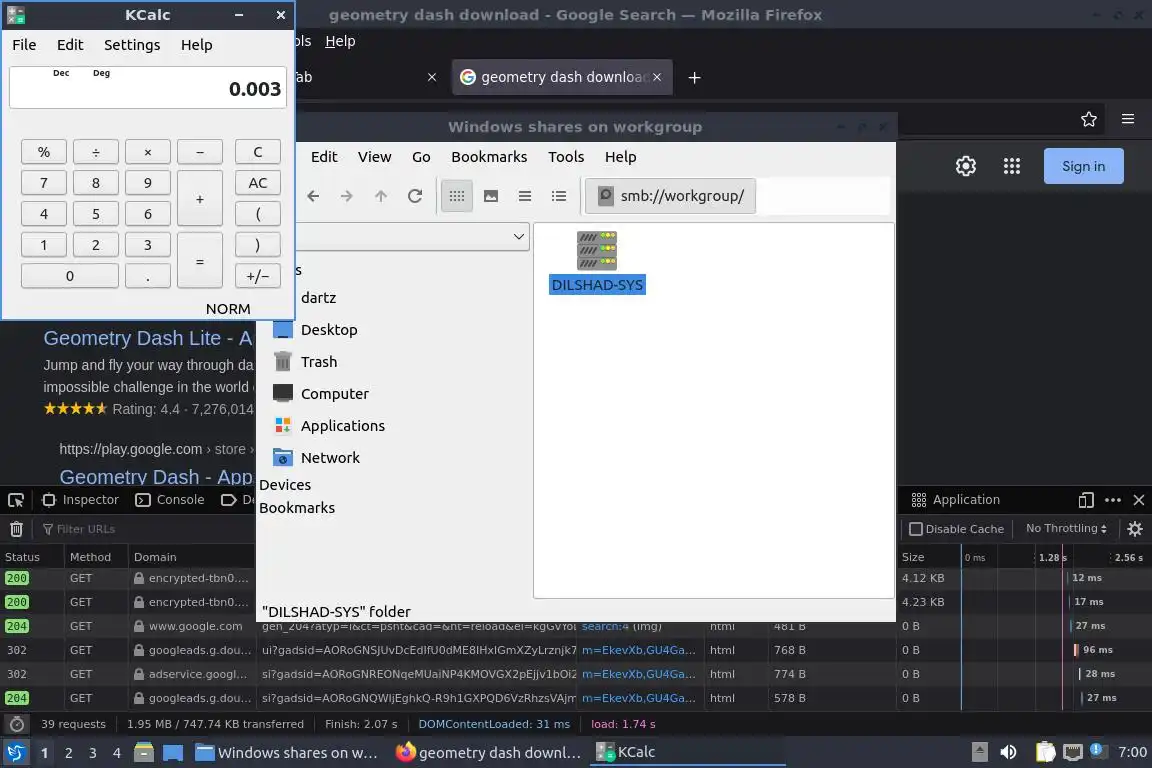Enable the Disable Cache checkbox
The width and height of the screenshot is (1152, 768).
point(916,529)
